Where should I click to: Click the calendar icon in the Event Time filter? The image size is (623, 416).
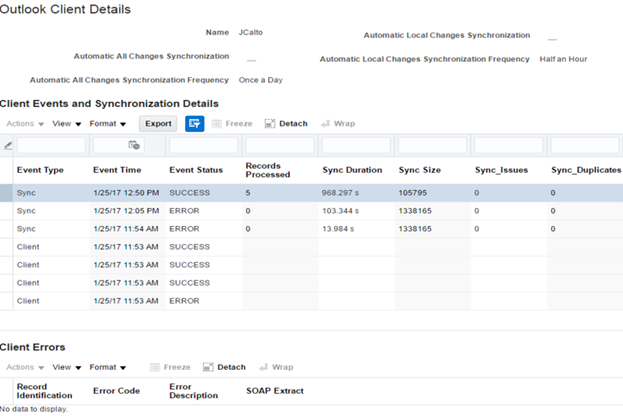pyautogui.click(x=133, y=146)
